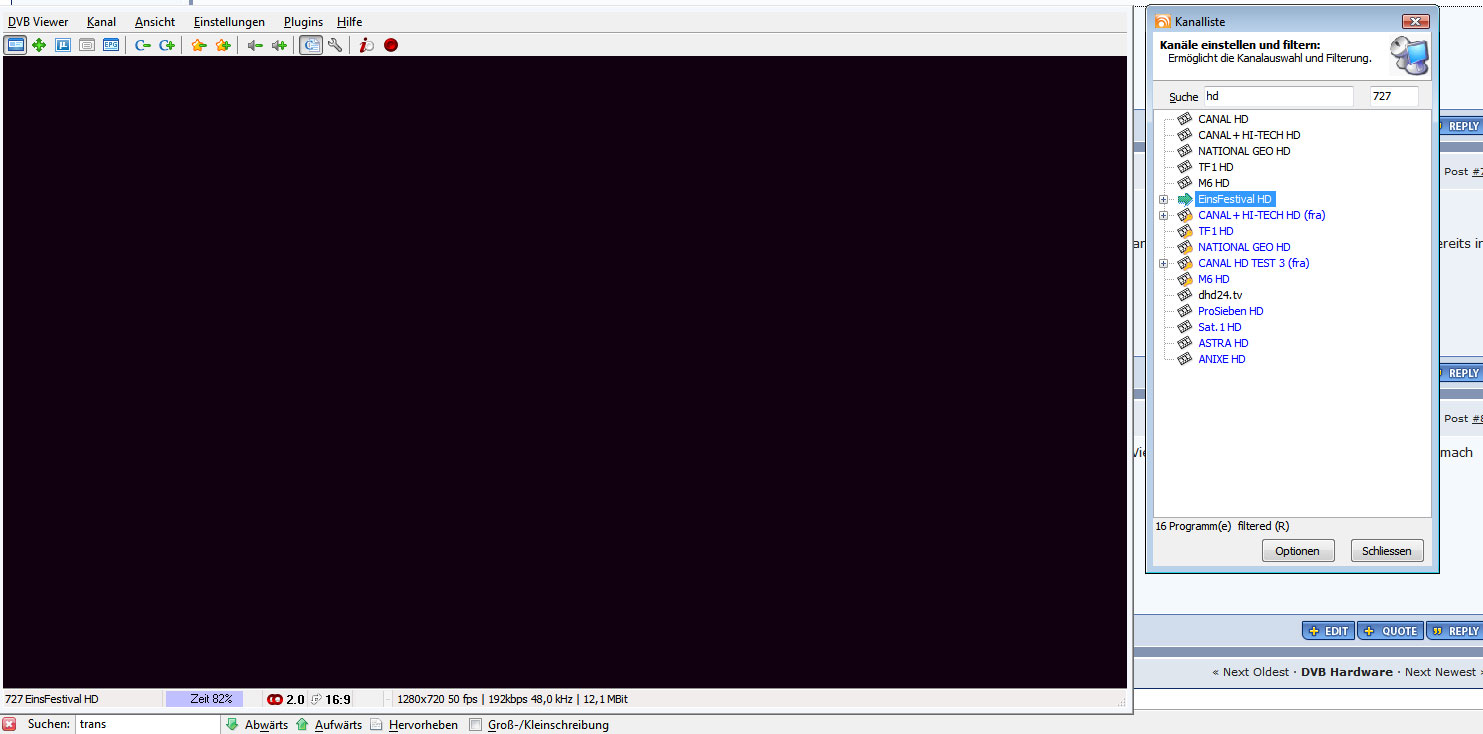
Task: Switch to previous channel (C minus icon)
Action: click(143, 45)
